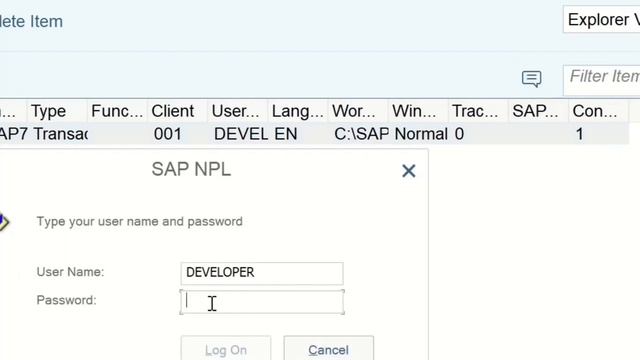
Task: Click the Win... column header
Action: pos(418,111)
